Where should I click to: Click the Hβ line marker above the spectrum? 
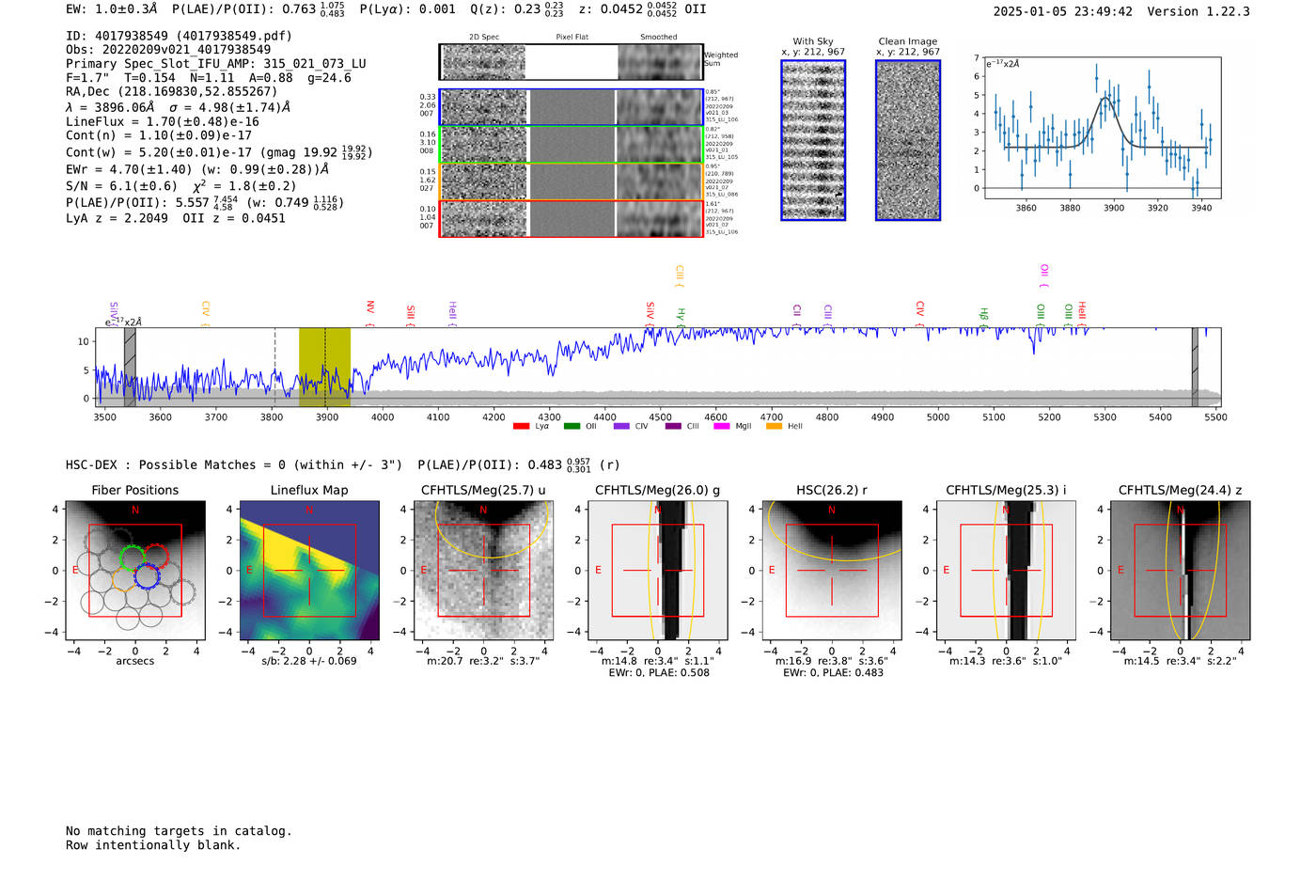click(984, 317)
